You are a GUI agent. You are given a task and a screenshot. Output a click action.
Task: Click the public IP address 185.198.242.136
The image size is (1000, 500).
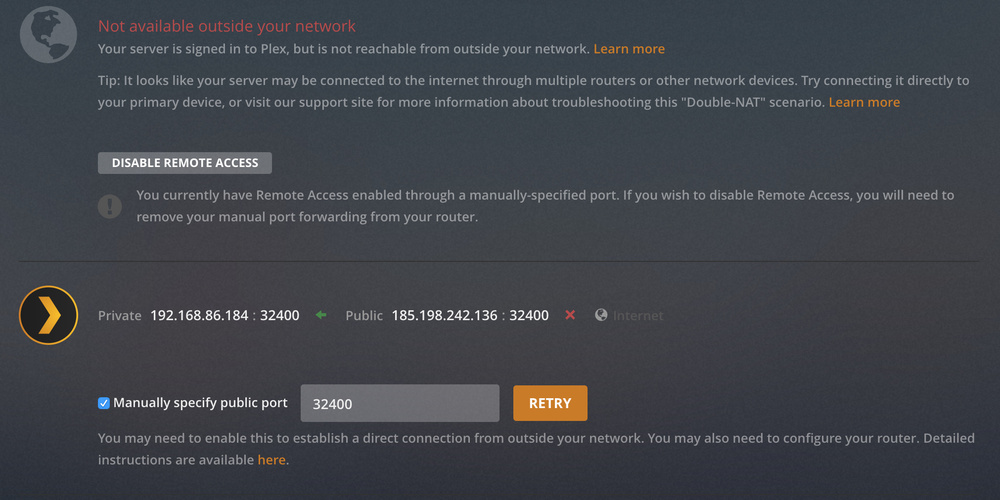coord(444,315)
